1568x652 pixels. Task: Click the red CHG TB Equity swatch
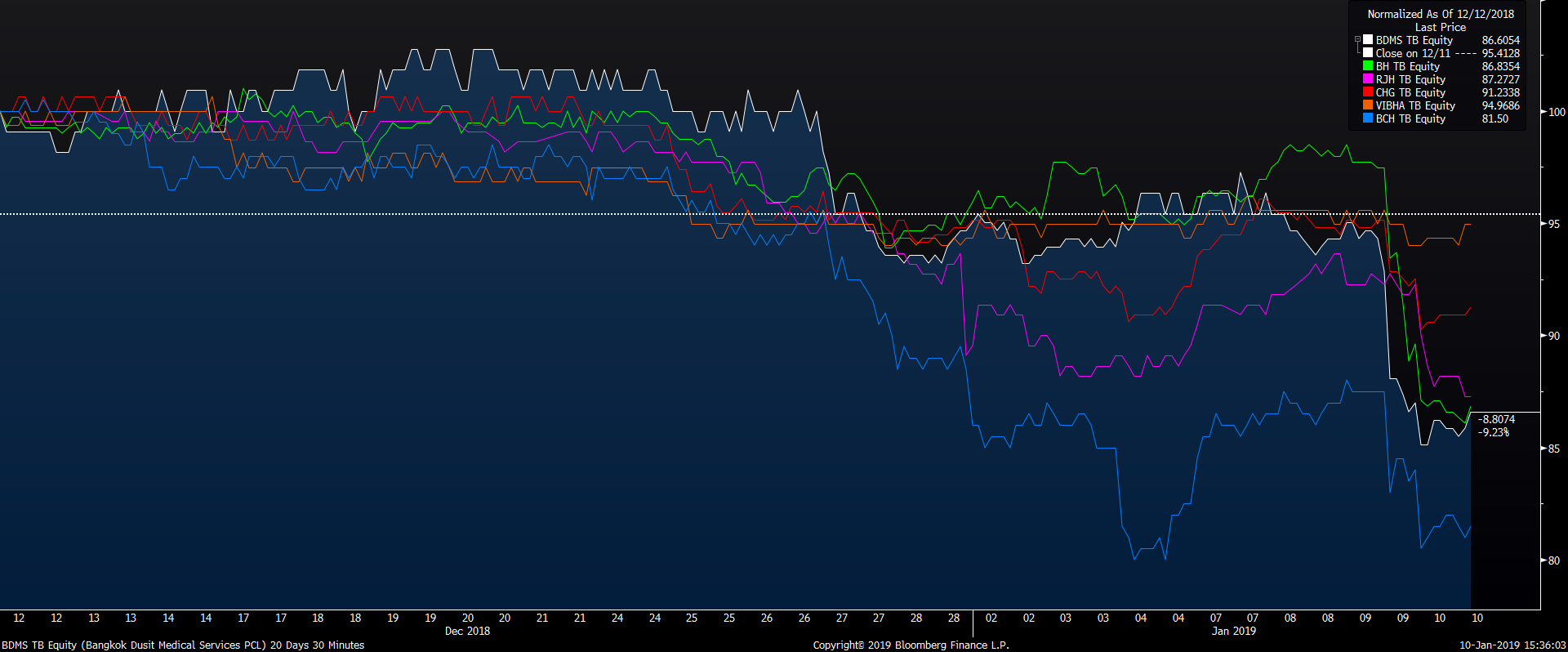click(1368, 92)
